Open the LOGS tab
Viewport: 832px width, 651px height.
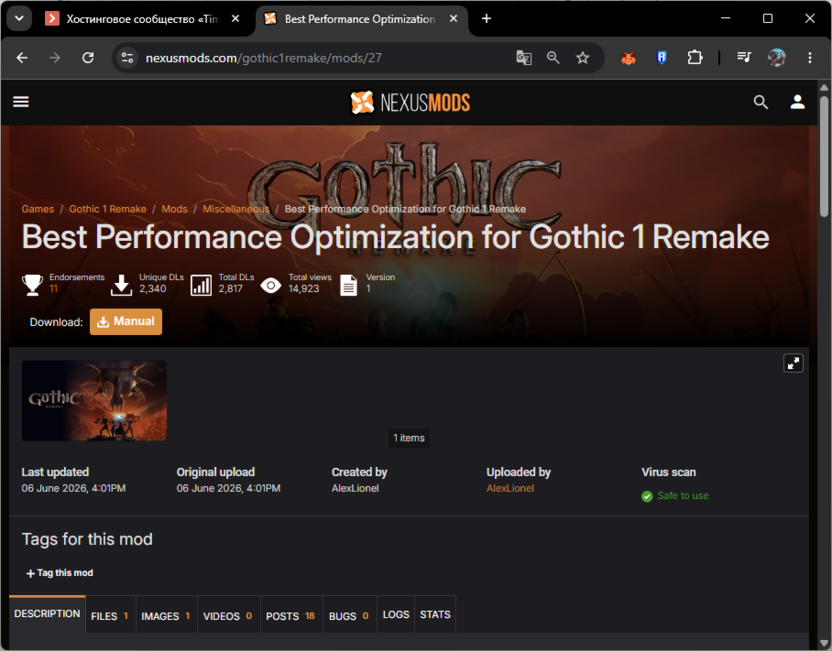[x=396, y=614]
